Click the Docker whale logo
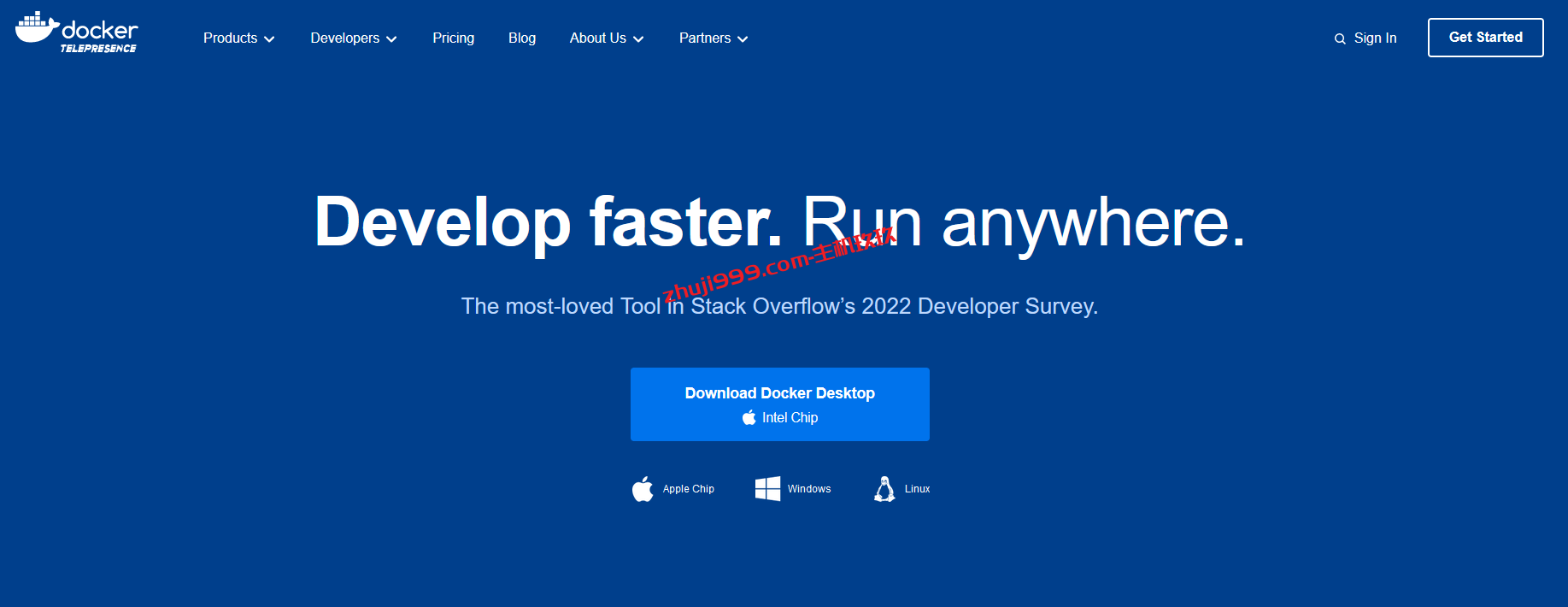Screen dimensions: 1568x607 coord(76,32)
